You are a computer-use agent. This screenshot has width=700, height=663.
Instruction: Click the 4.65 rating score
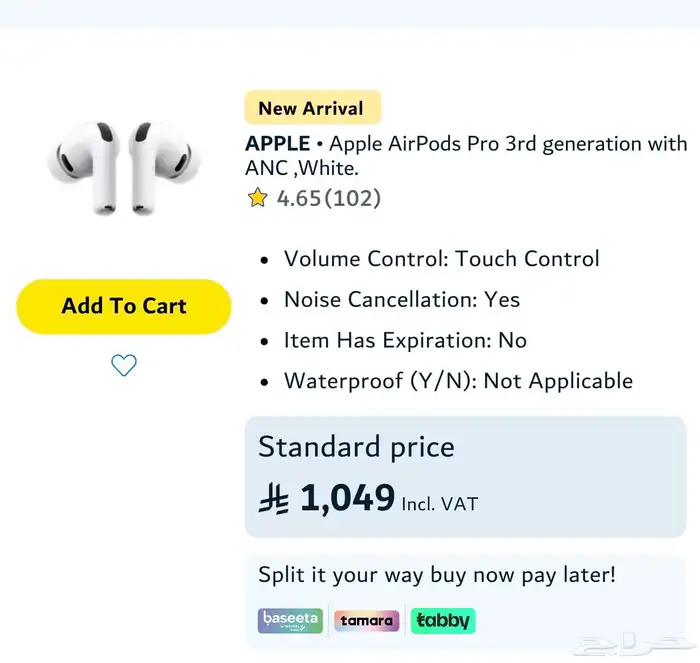tap(298, 198)
